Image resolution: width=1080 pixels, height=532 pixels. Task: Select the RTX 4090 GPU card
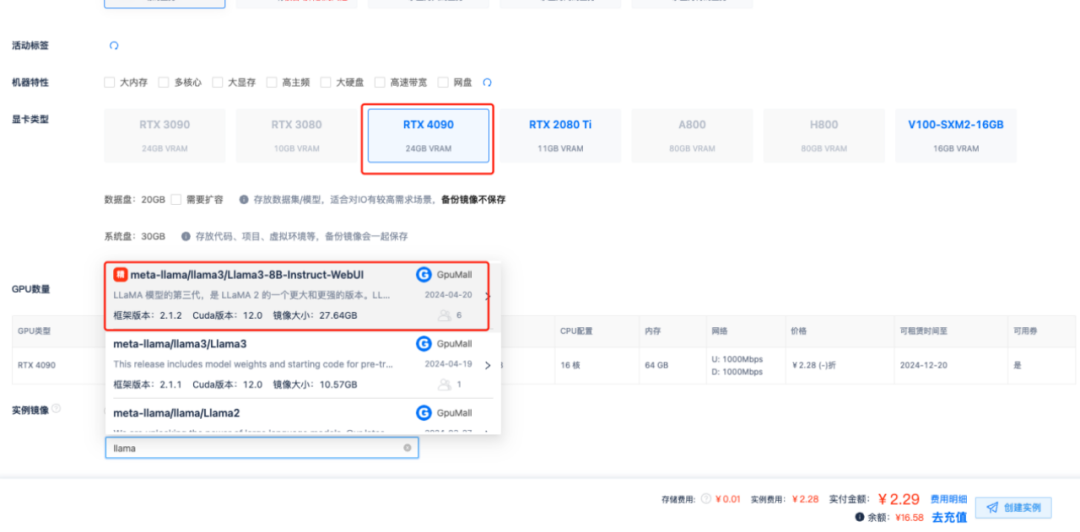click(x=428, y=135)
